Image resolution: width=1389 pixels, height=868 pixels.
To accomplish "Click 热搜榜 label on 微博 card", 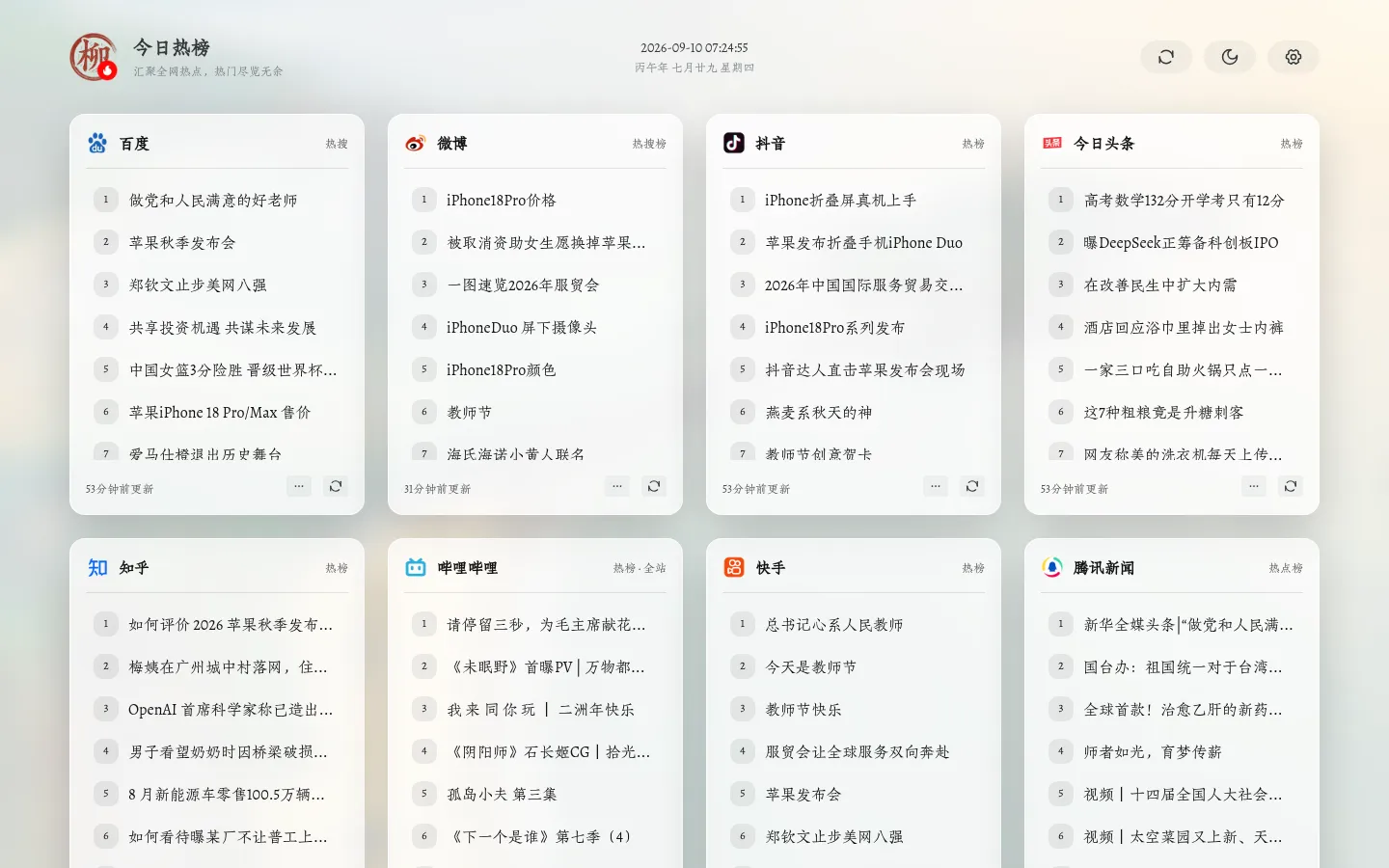I will [x=649, y=144].
